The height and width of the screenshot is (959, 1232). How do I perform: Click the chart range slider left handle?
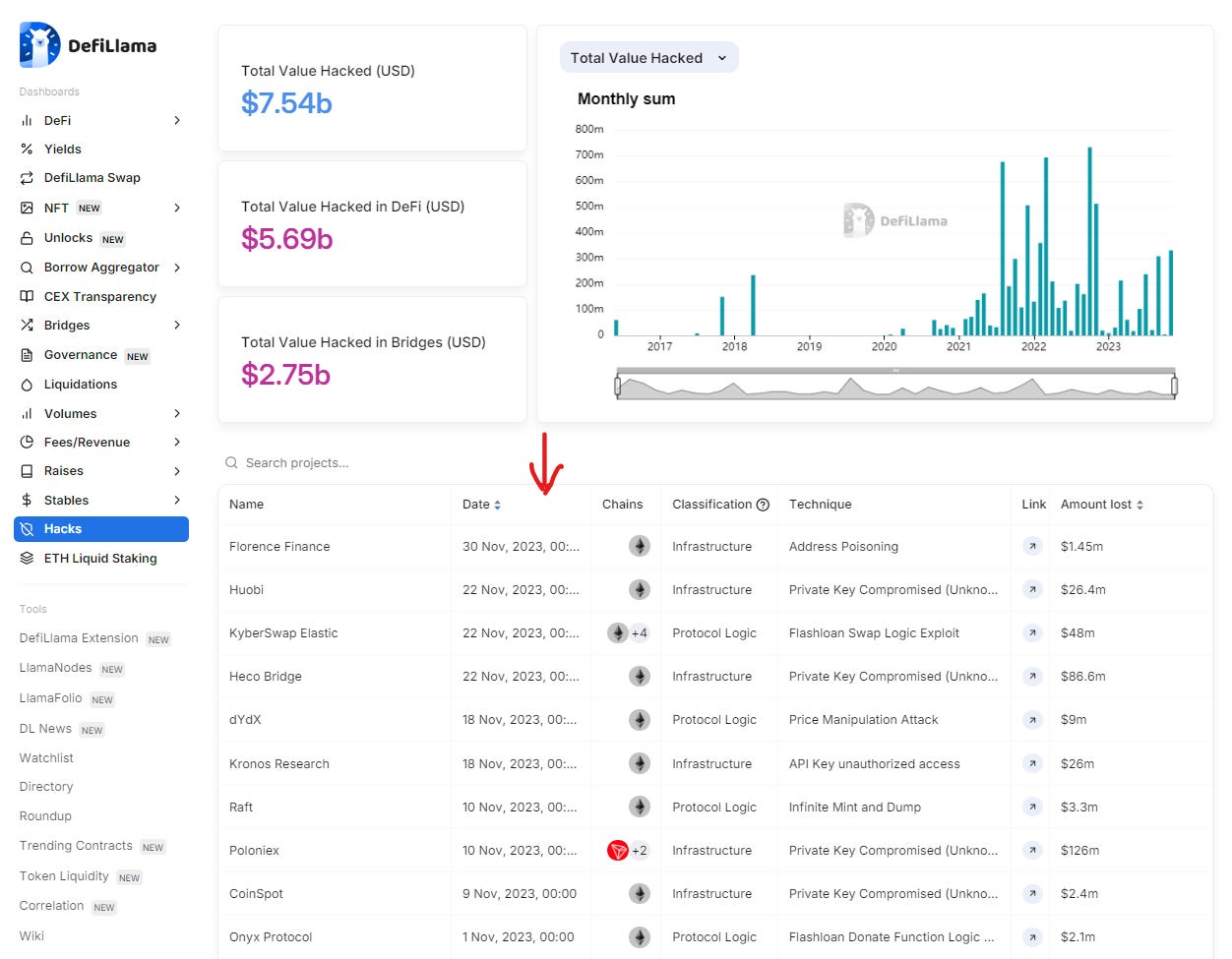point(618,387)
